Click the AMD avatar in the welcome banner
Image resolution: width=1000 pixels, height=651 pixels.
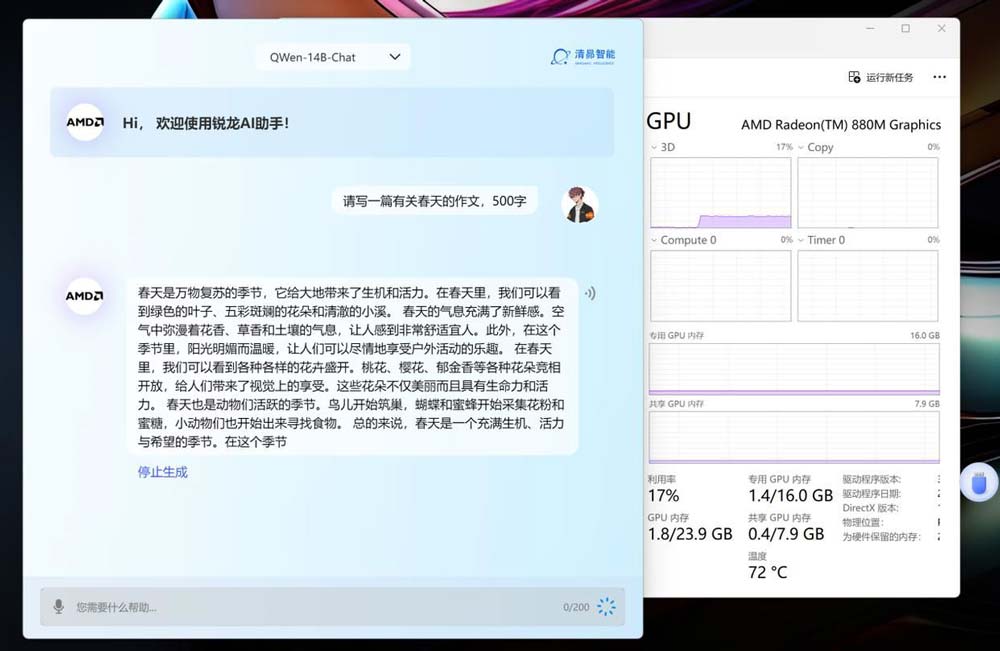(85, 122)
